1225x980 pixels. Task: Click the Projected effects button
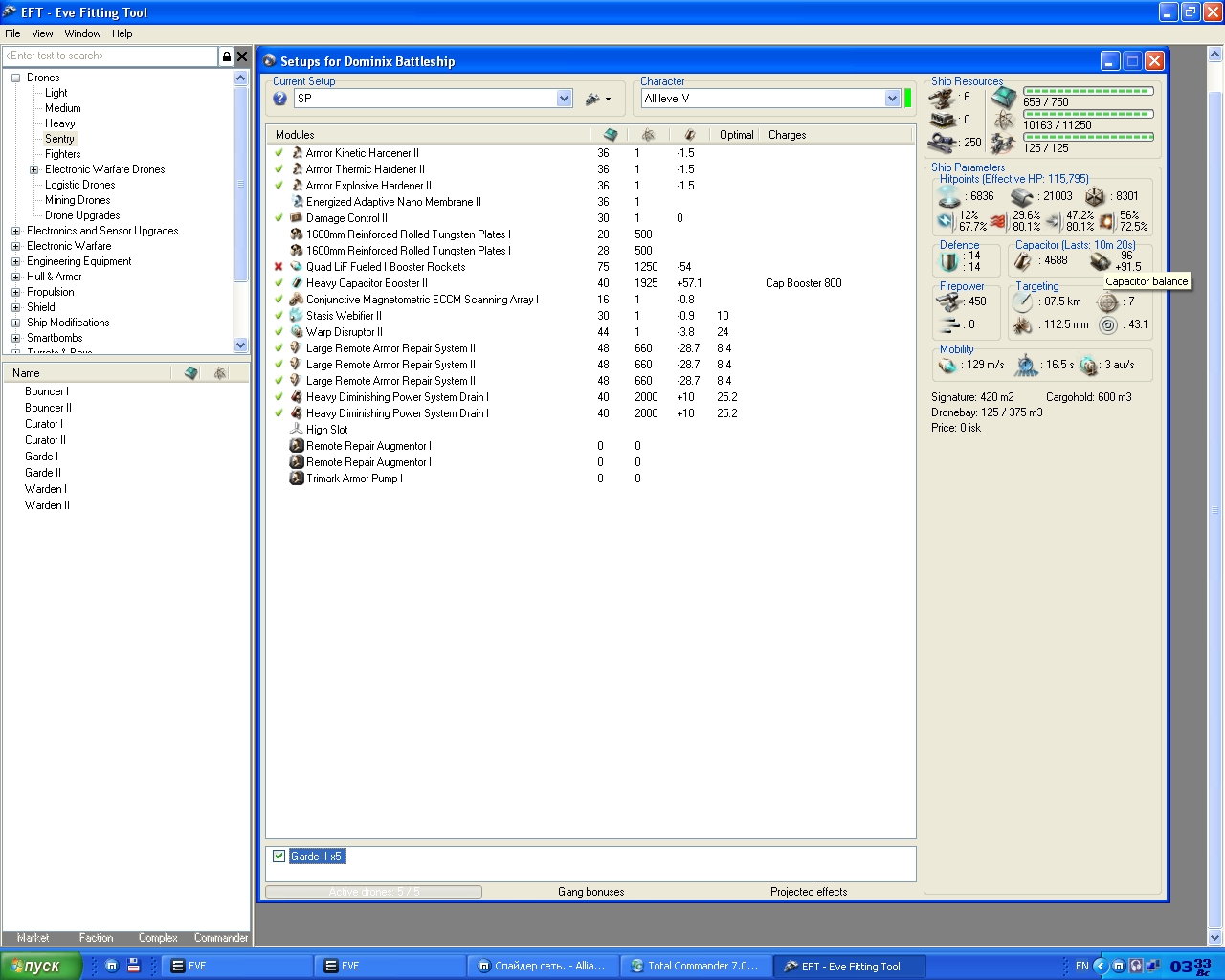[x=809, y=892]
